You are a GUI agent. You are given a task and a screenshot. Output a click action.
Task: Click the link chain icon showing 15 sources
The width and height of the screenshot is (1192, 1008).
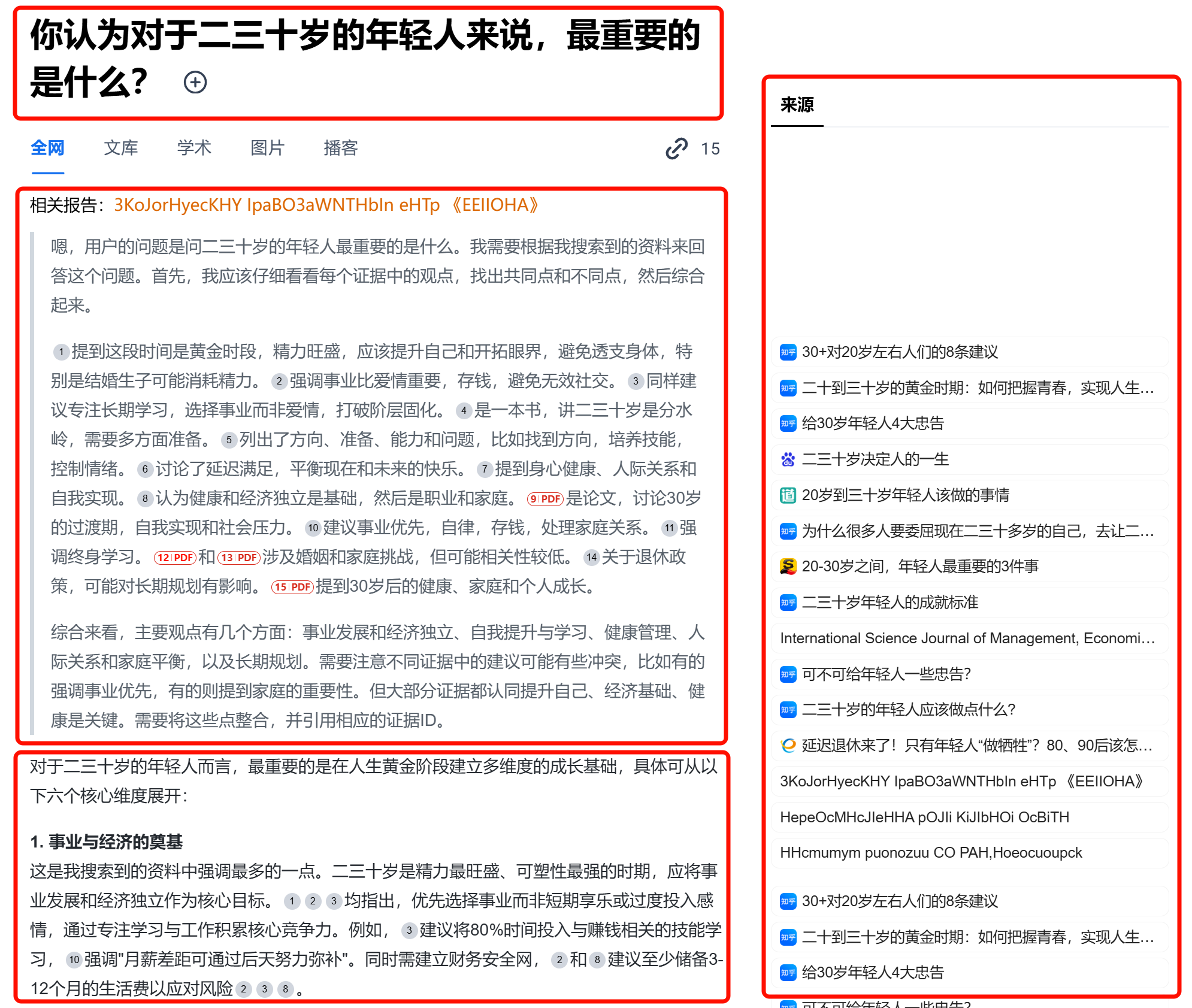click(676, 148)
